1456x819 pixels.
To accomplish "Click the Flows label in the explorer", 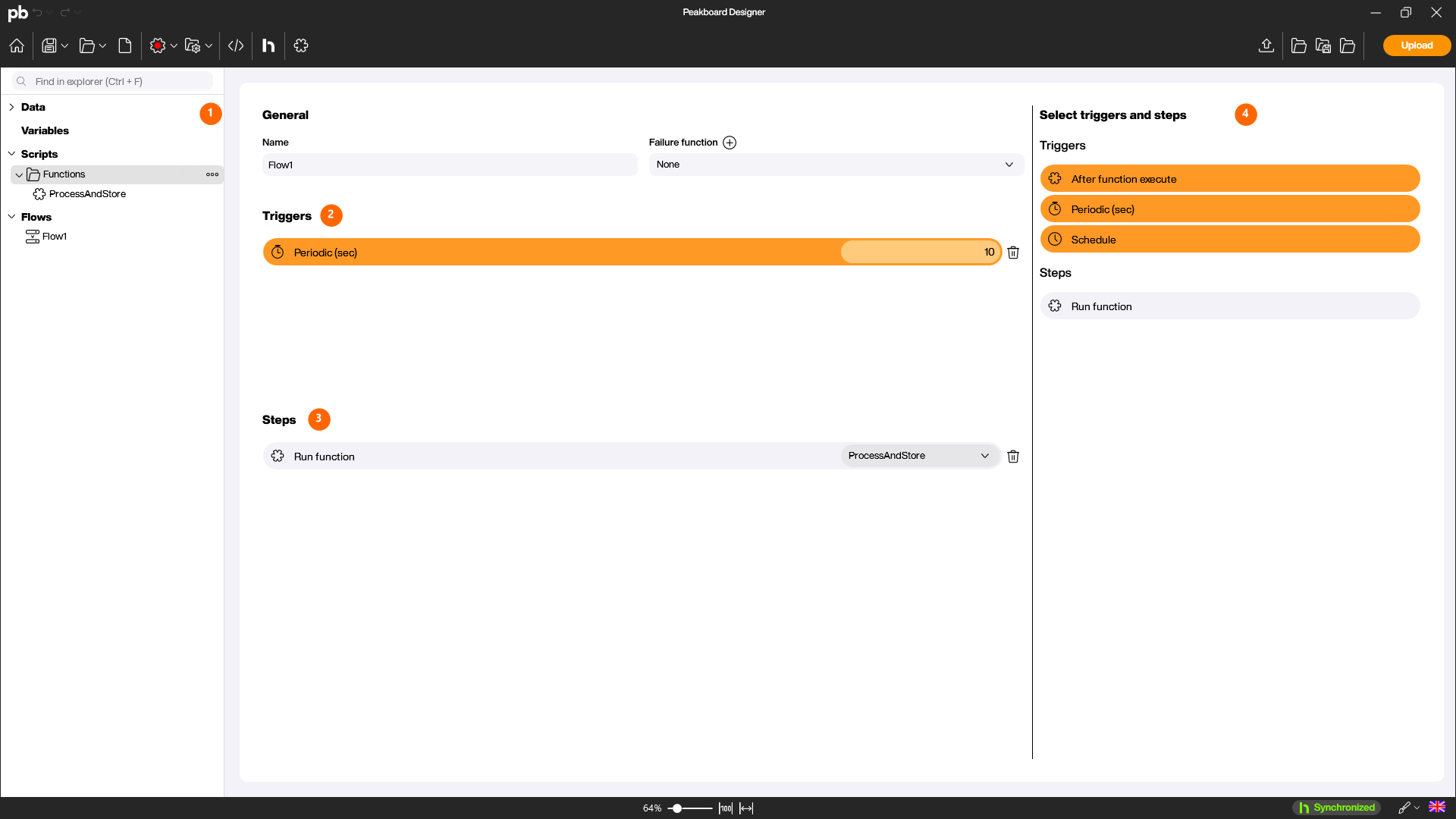I will [36, 217].
